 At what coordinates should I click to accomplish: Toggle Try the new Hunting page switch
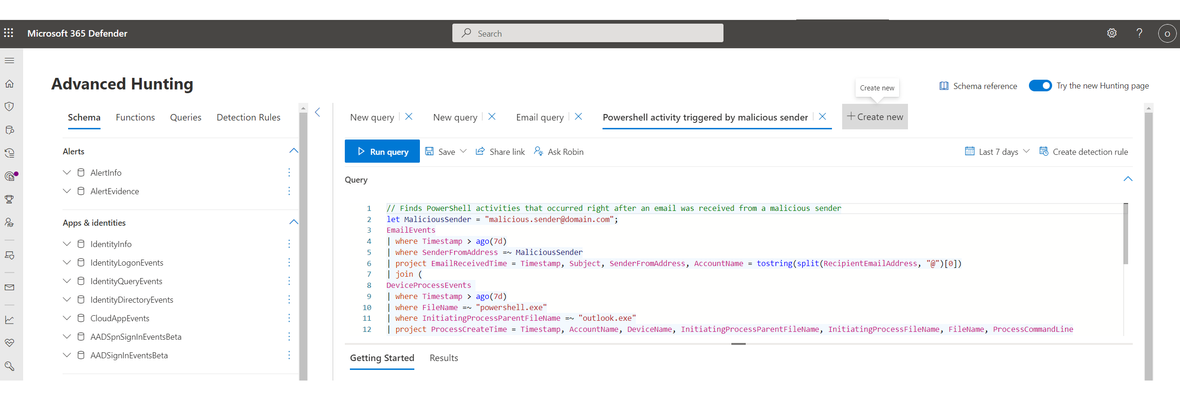point(1040,86)
